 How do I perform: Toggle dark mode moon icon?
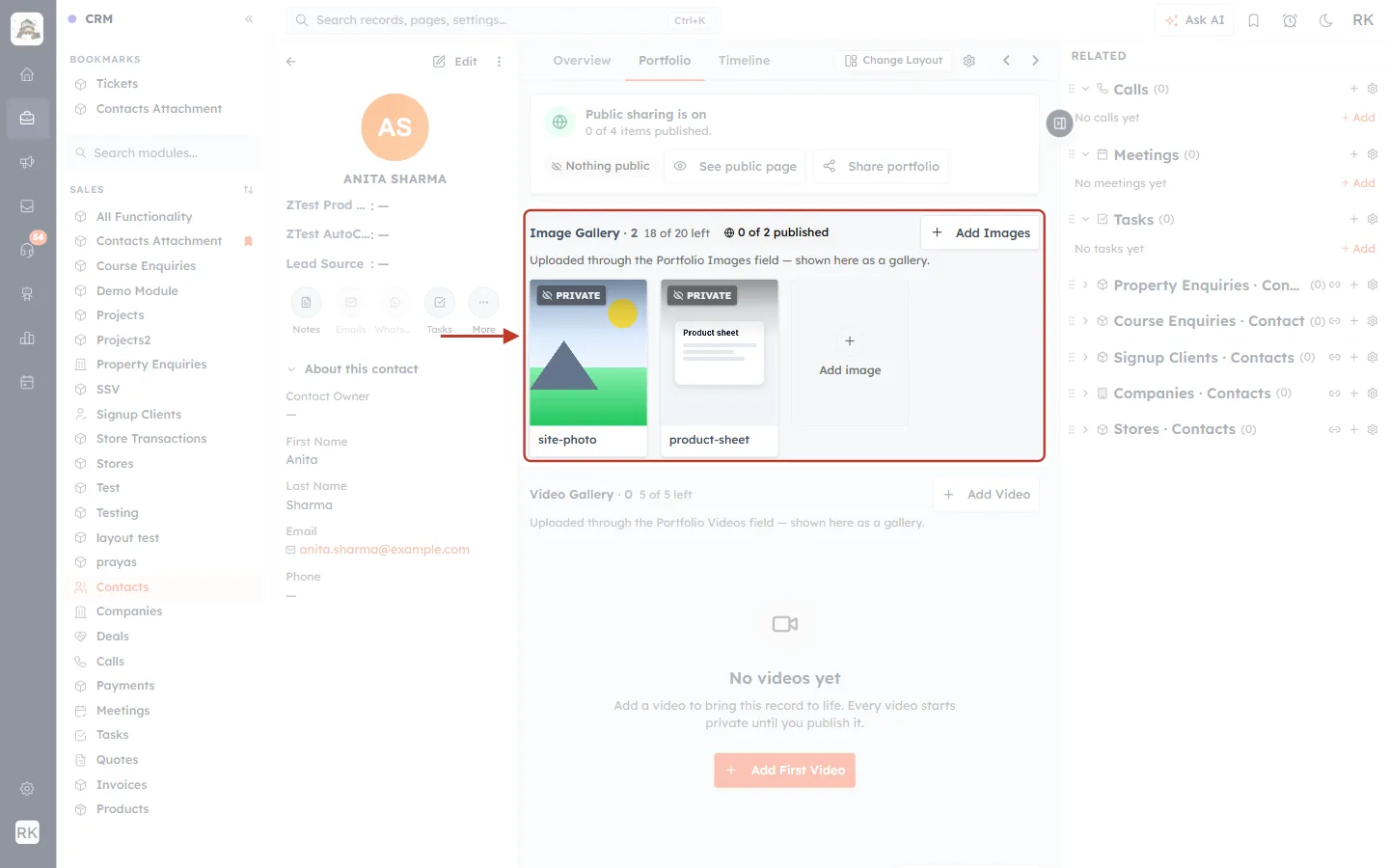1326,20
